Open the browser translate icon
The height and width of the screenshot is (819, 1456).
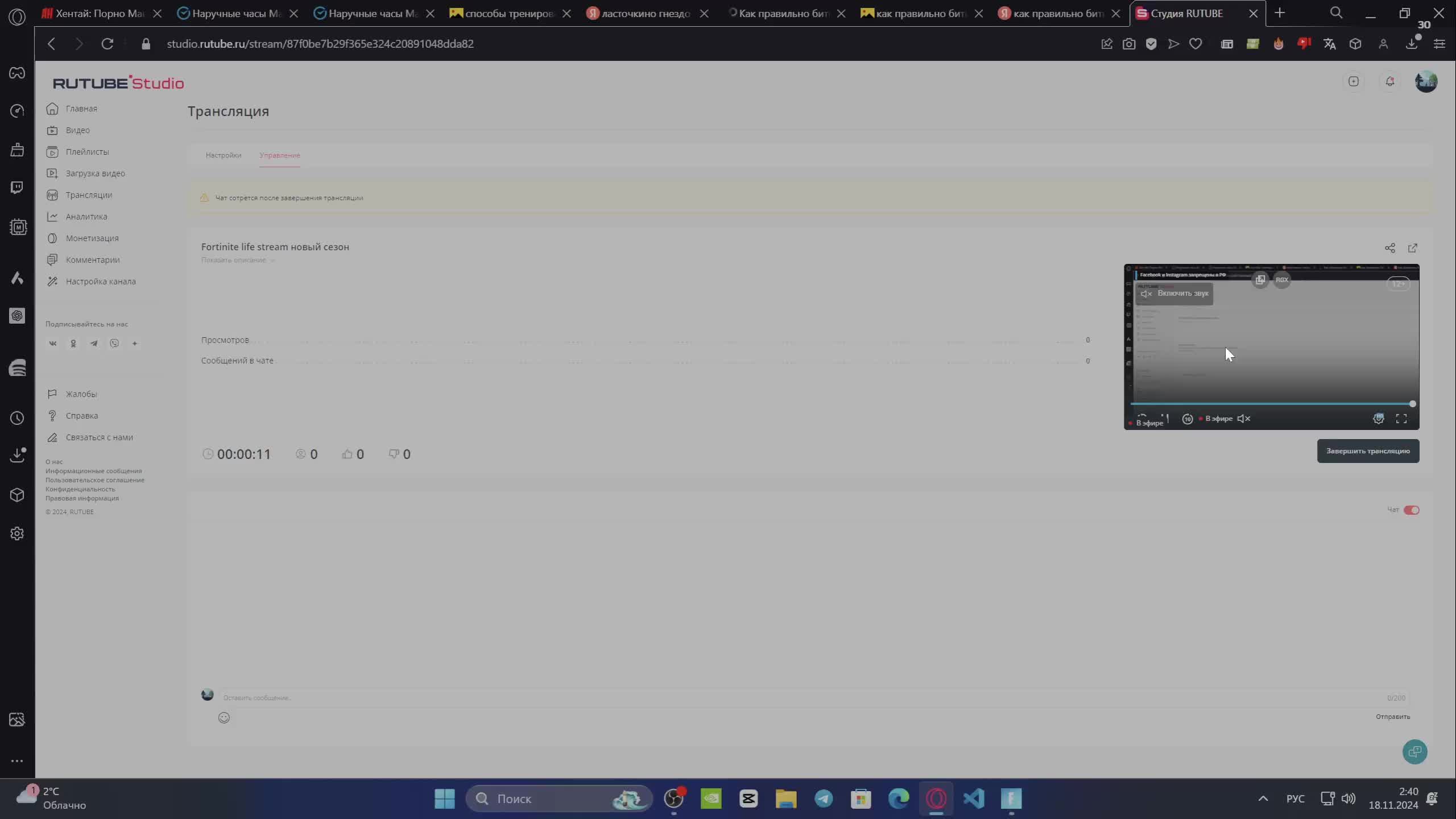1330,44
